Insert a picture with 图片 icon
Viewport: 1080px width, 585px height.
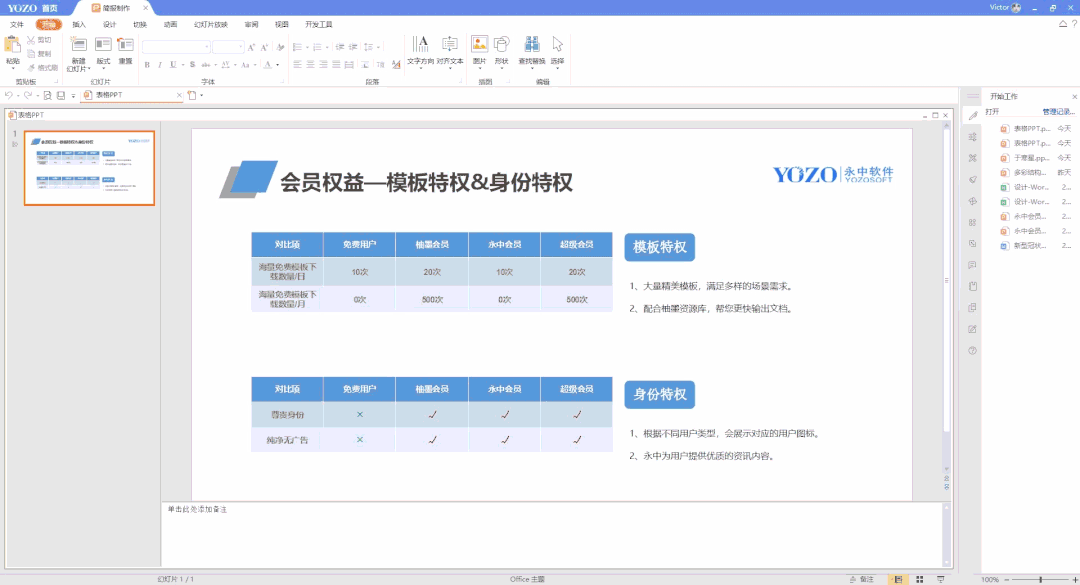tap(479, 45)
